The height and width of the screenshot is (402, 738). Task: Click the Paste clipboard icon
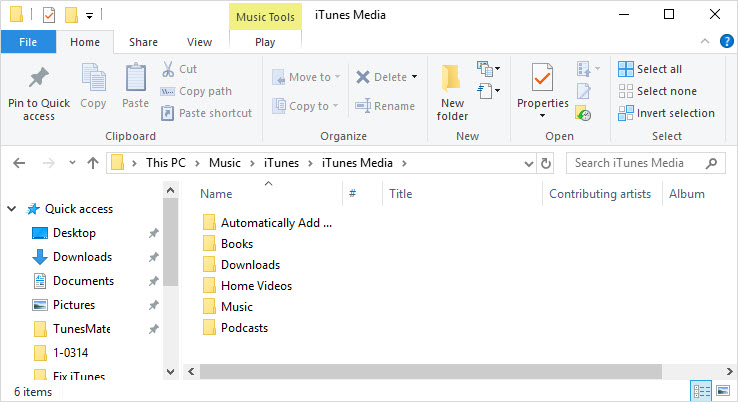point(136,78)
